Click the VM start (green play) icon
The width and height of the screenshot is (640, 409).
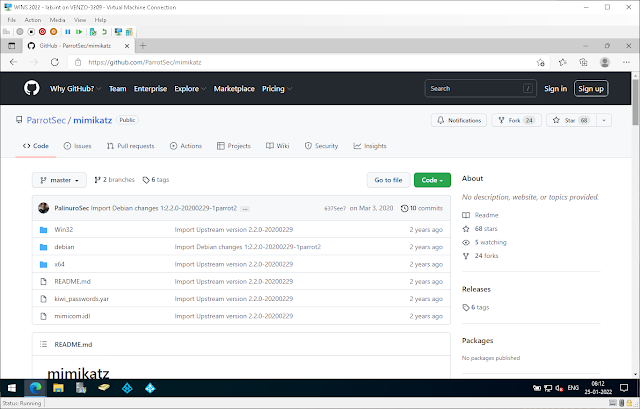coord(79,32)
